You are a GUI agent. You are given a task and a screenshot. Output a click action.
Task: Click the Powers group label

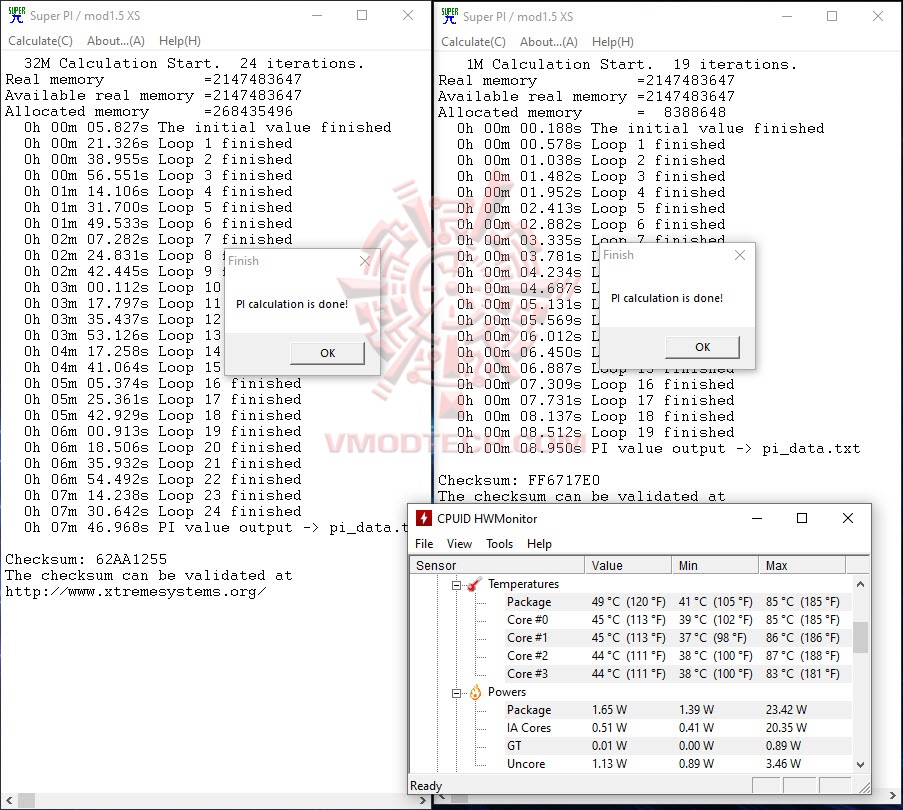(507, 692)
